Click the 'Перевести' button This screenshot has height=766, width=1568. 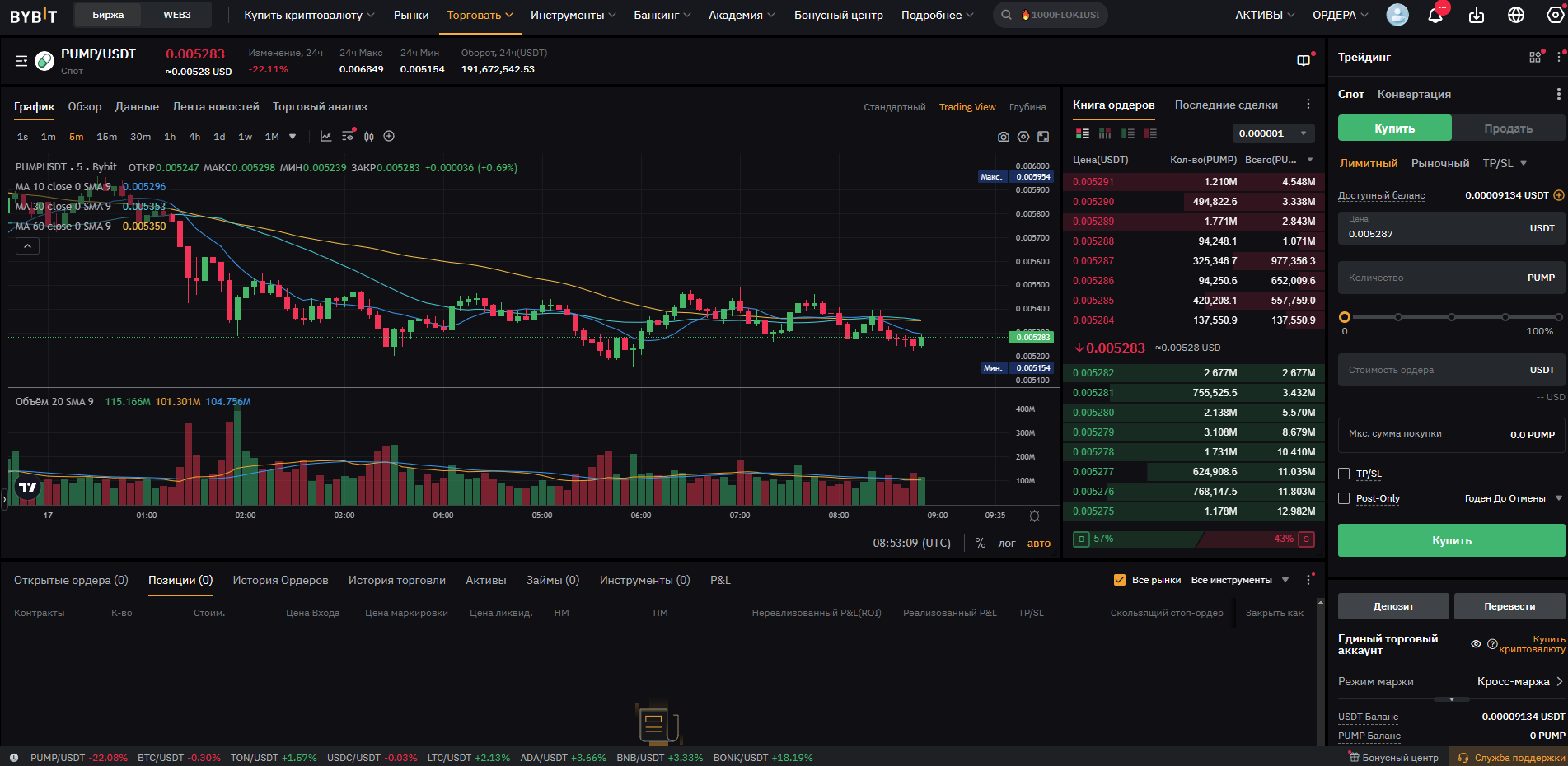1509,606
